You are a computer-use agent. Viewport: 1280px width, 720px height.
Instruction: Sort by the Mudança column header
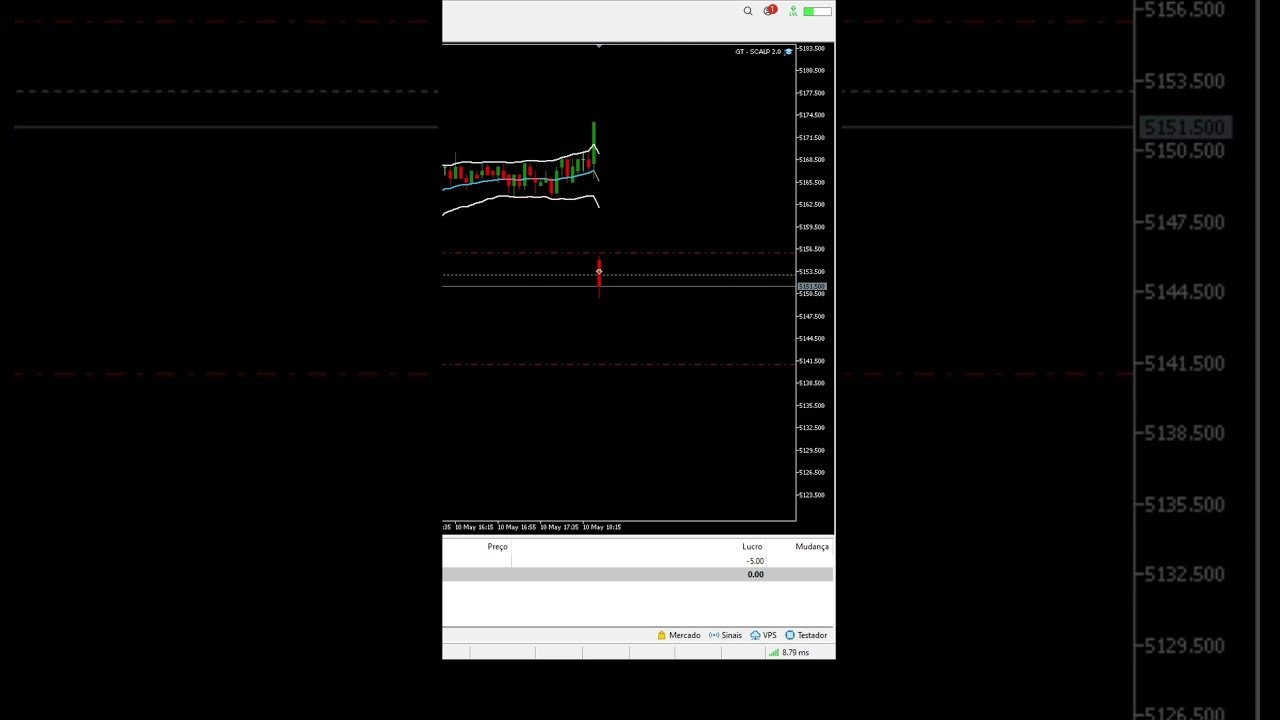coord(812,547)
